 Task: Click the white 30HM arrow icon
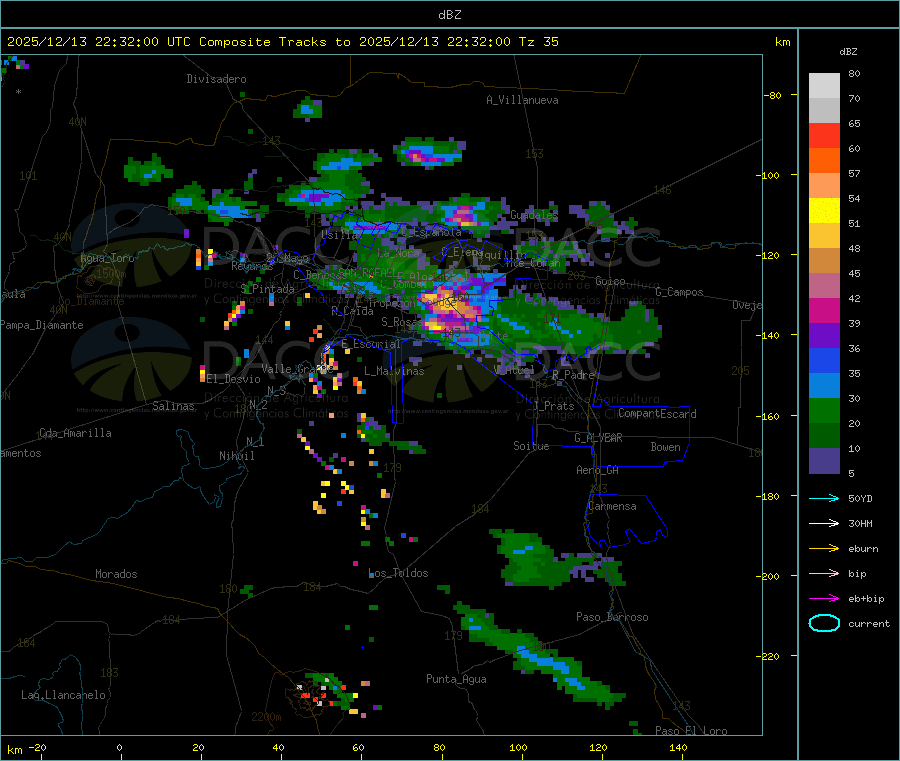(824, 523)
